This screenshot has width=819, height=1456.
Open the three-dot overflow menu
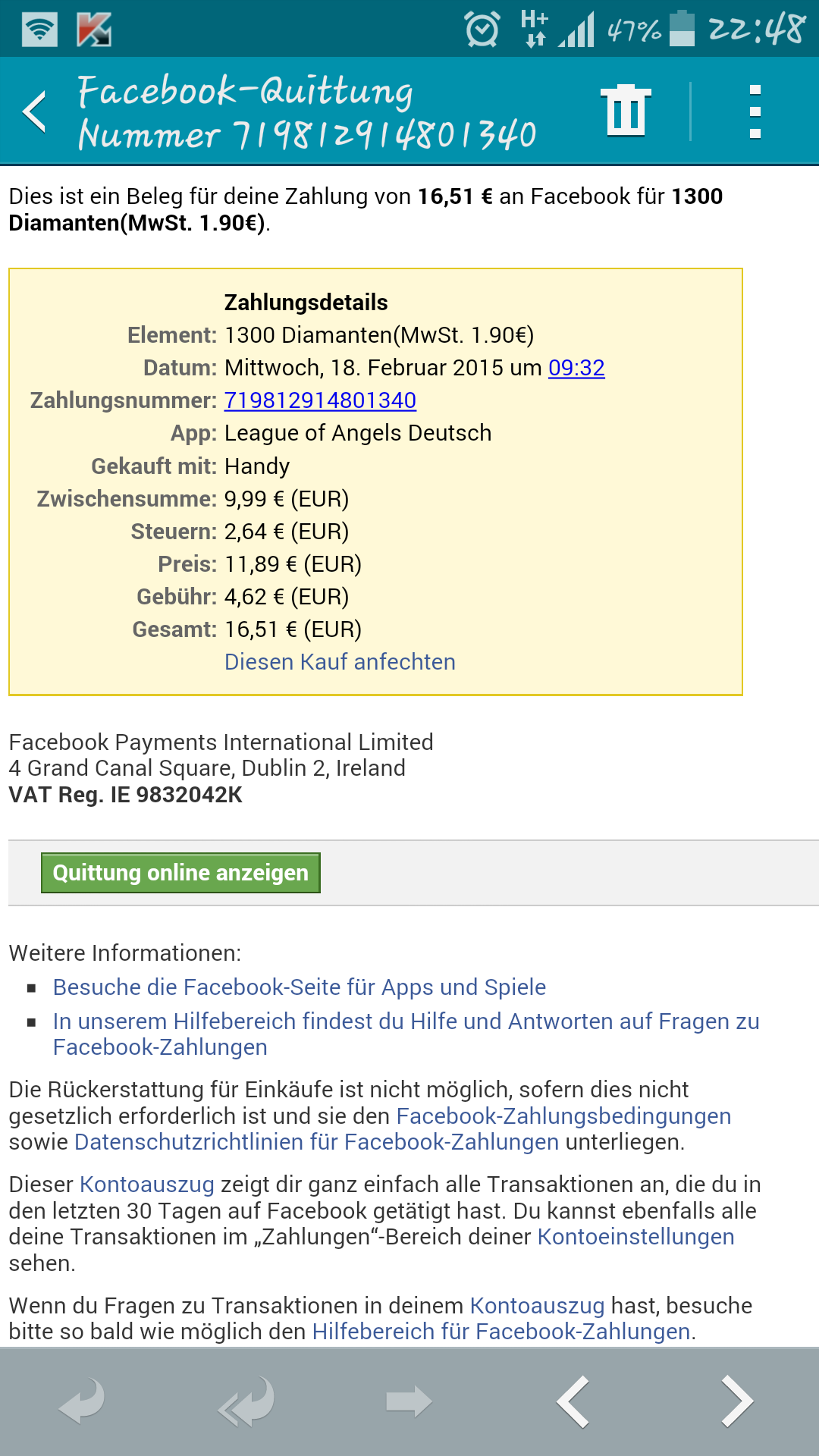[x=755, y=111]
